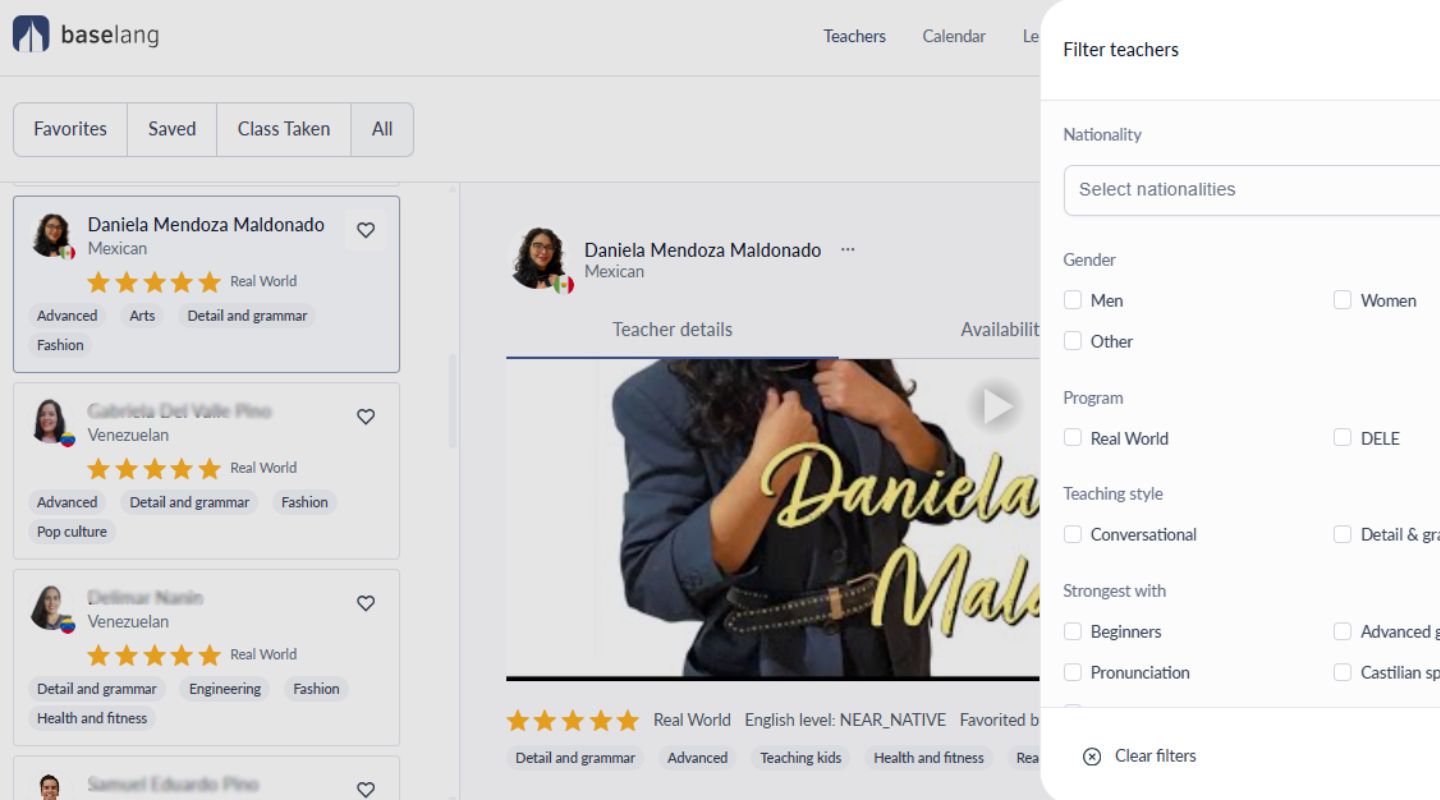The width and height of the screenshot is (1440, 800).
Task: Click the fifth star in Daniela's rating
Action: tap(210, 282)
